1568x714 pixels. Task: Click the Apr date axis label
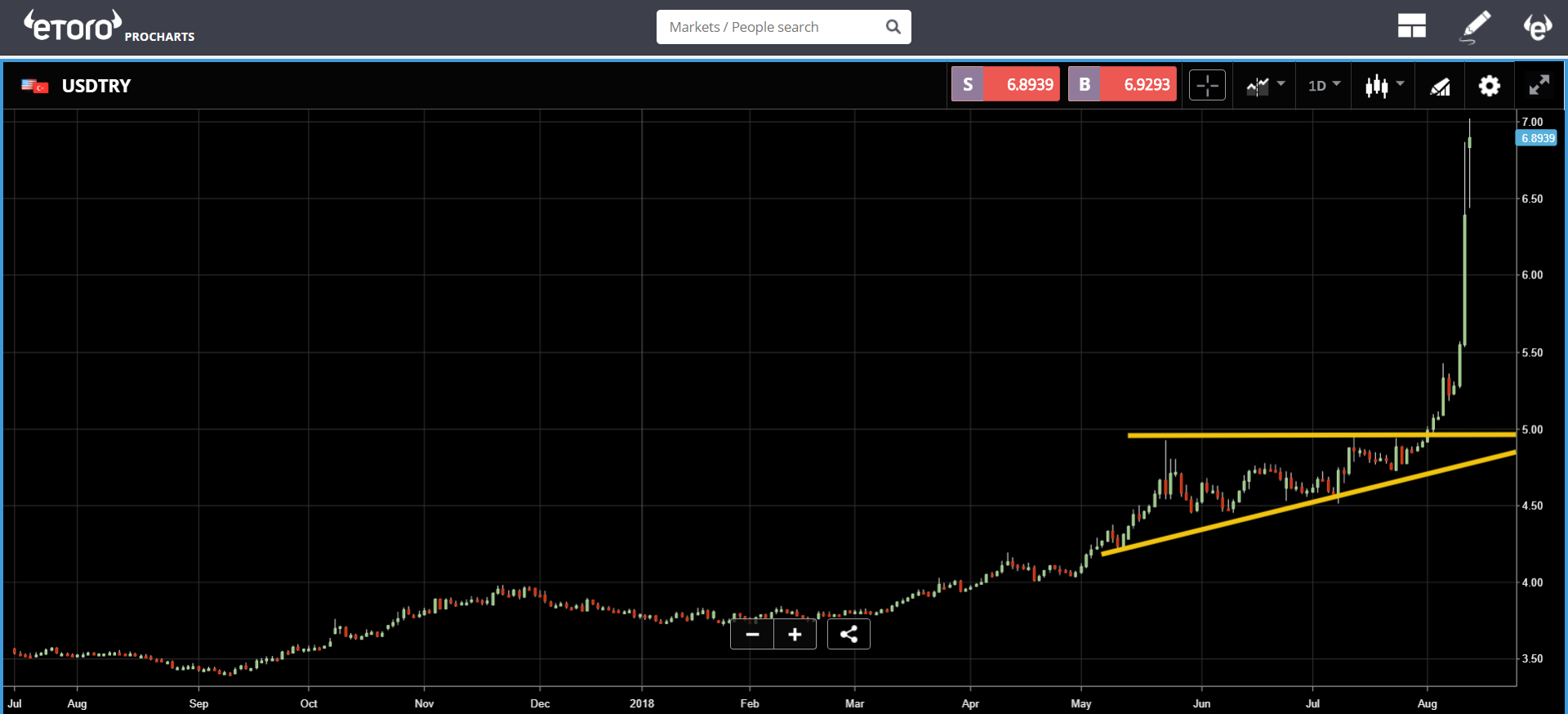(970, 703)
